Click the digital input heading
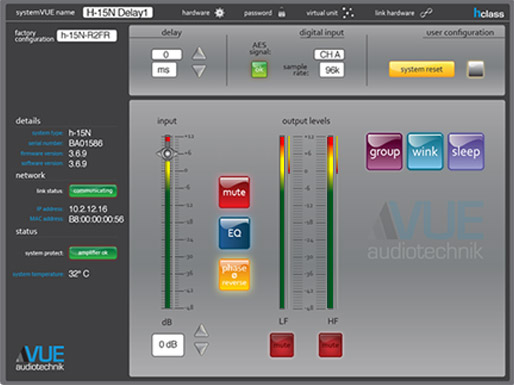The image size is (514, 385). (321, 32)
